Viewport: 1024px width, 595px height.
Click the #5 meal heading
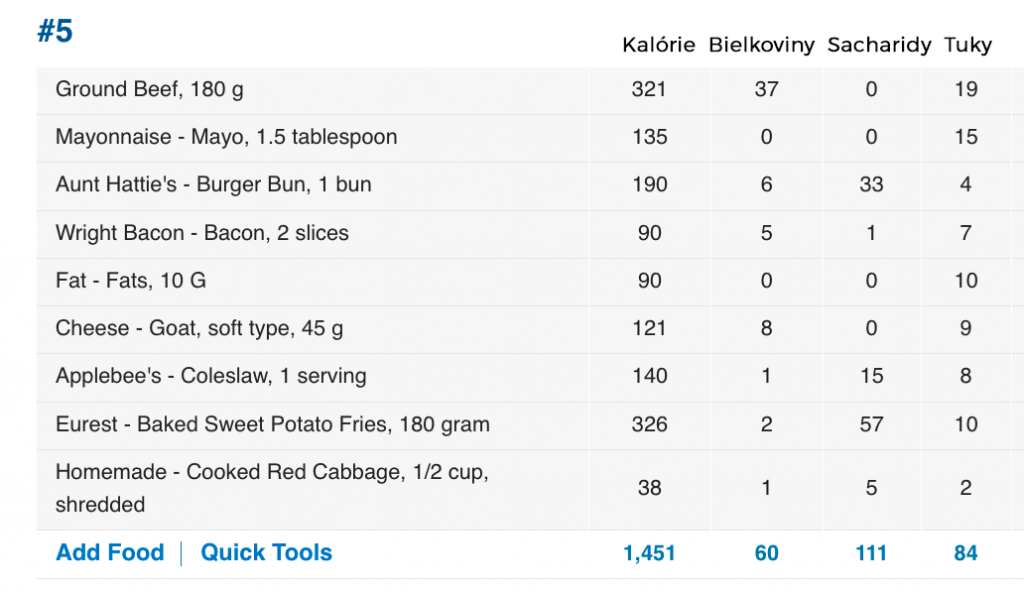coord(55,31)
